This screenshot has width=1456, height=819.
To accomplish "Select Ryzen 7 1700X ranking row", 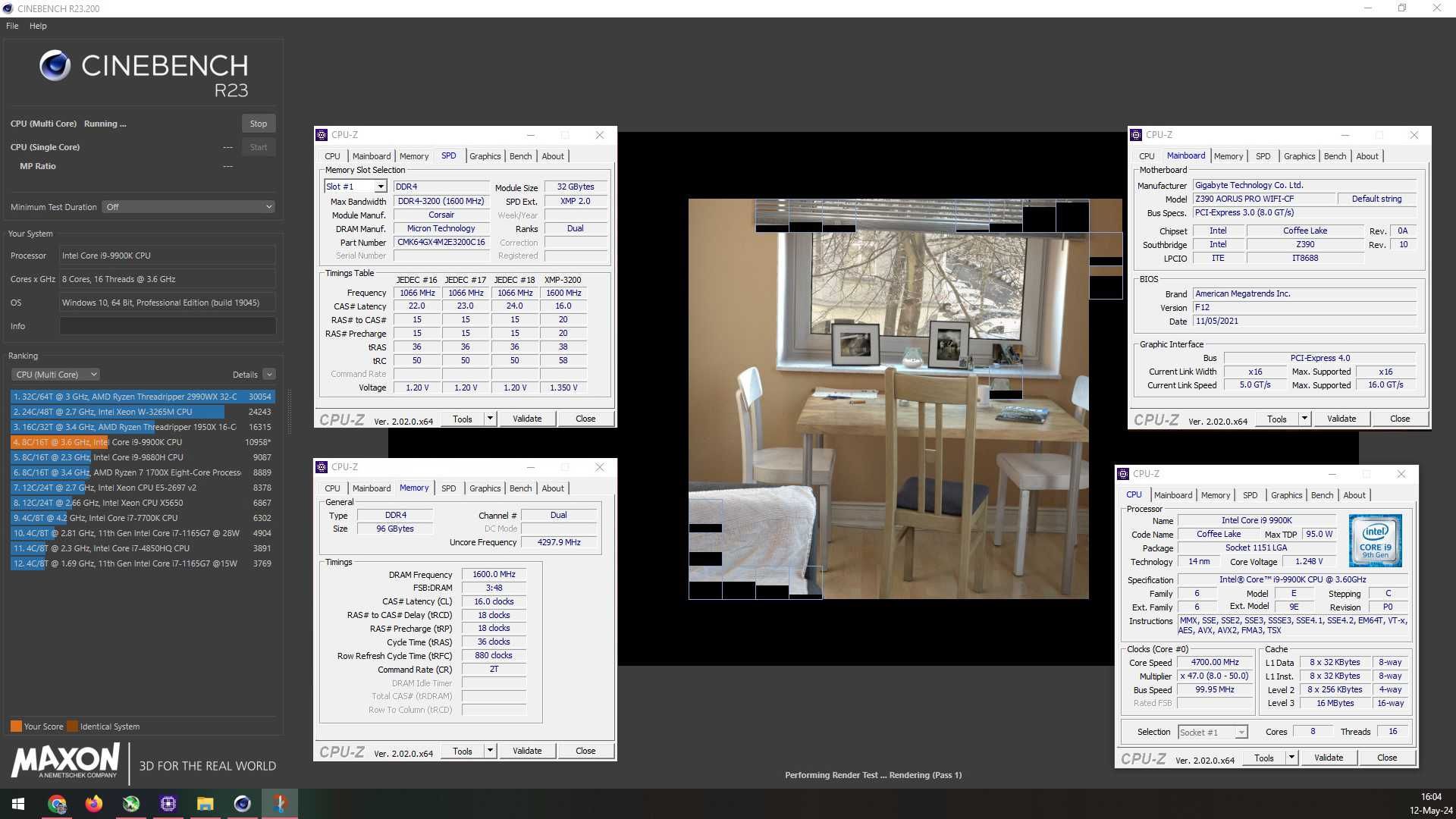I will point(143,472).
